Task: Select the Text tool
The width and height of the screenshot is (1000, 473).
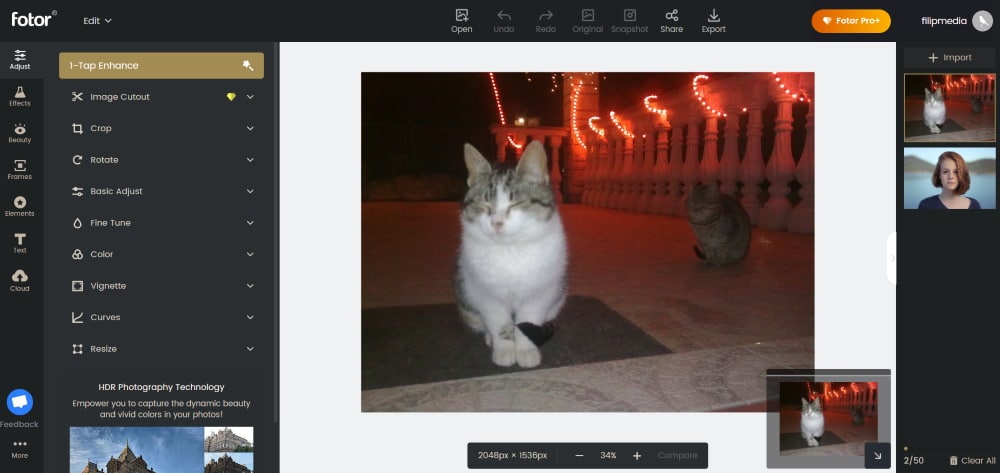Action: coord(20,243)
